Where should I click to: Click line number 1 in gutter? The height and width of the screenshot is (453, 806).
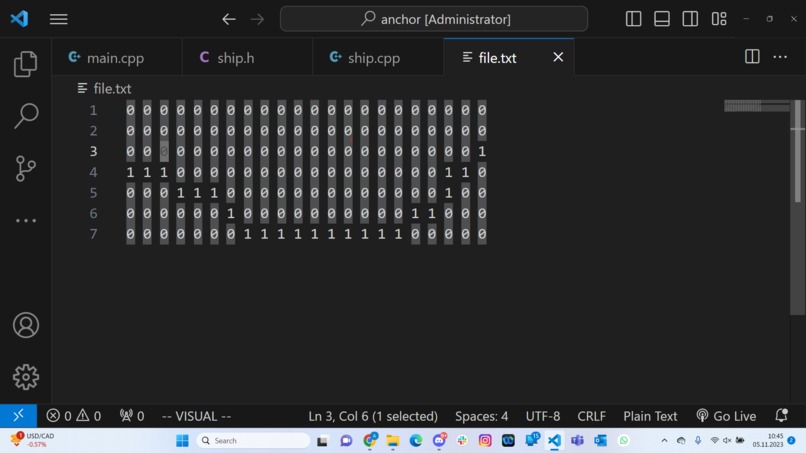(93, 110)
